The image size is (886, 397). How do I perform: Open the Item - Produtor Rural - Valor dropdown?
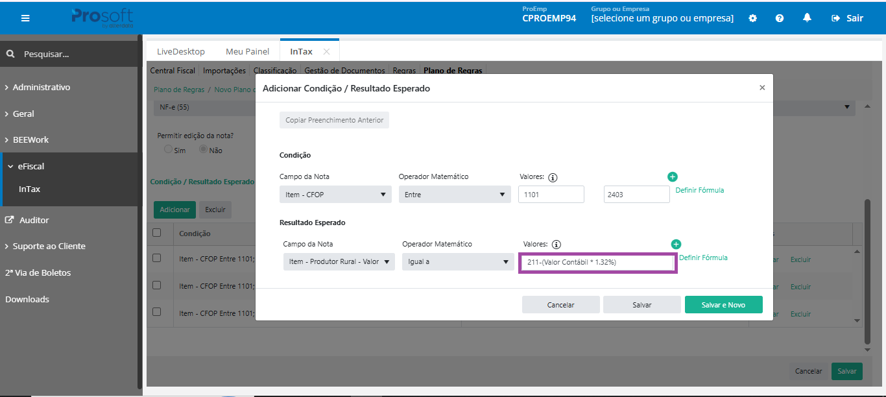point(339,261)
